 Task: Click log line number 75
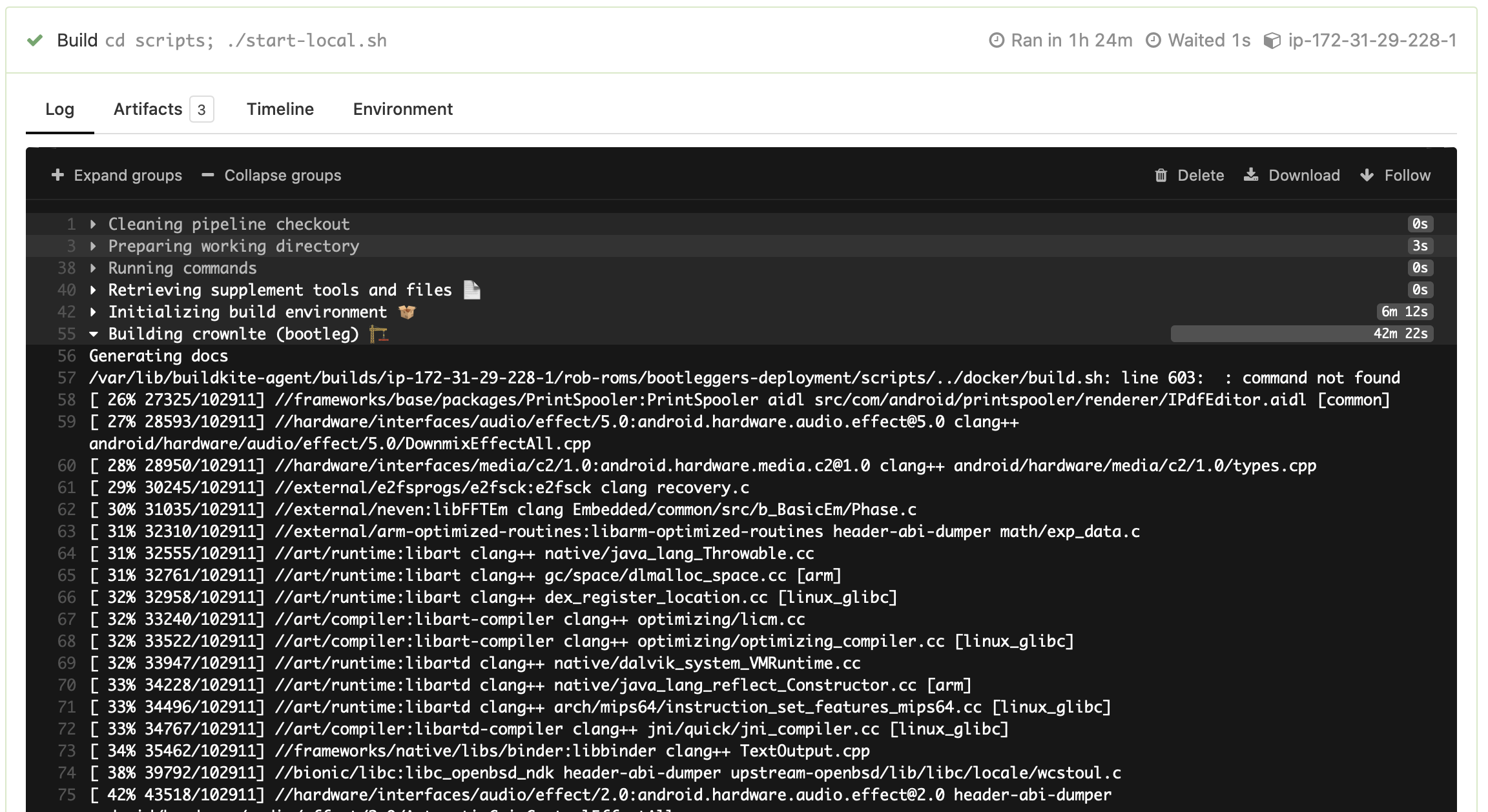[x=67, y=795]
